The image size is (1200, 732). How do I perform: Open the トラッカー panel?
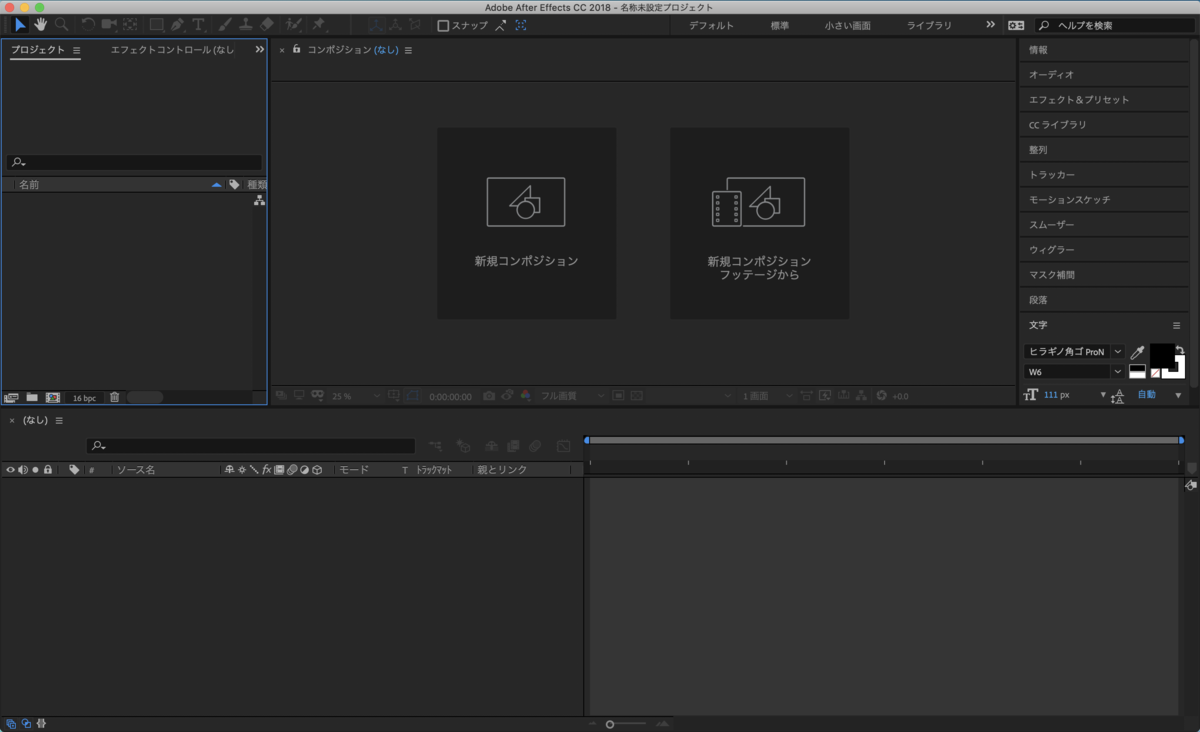tap(1105, 175)
